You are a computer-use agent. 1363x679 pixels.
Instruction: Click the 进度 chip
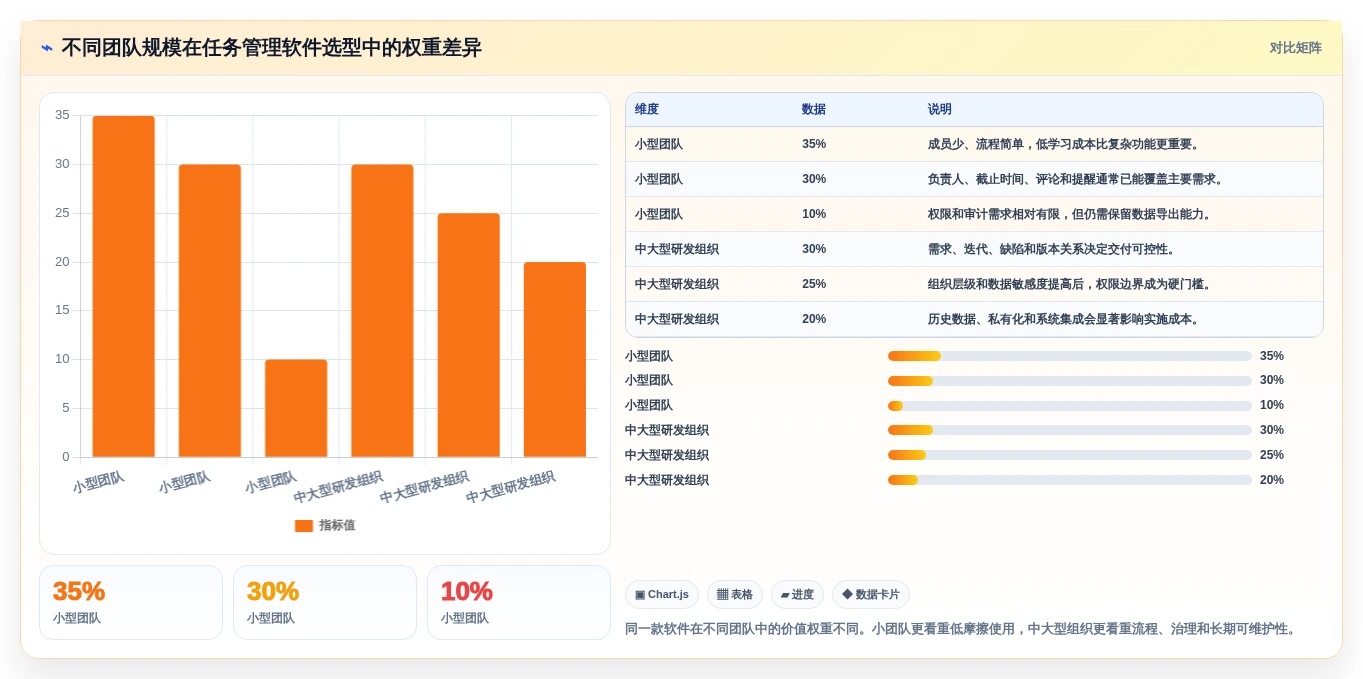[797, 594]
